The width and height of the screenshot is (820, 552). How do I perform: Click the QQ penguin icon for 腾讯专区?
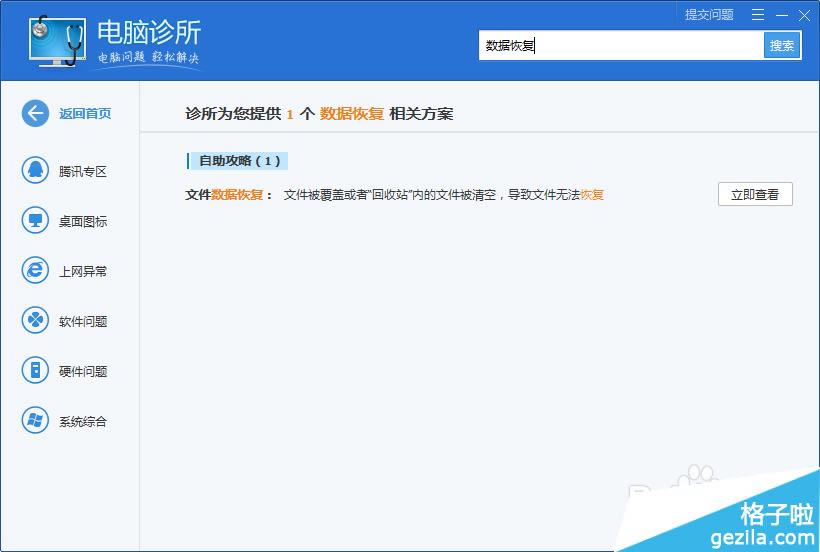click(35, 170)
